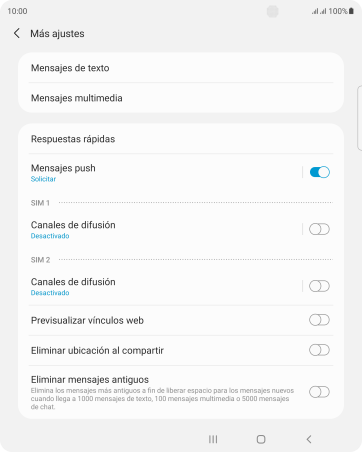
Task: Open Respuestas rápidas option
Action: click(x=181, y=139)
